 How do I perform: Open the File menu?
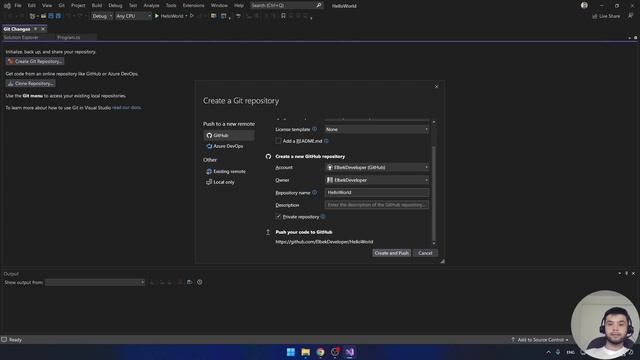click(x=18, y=5)
